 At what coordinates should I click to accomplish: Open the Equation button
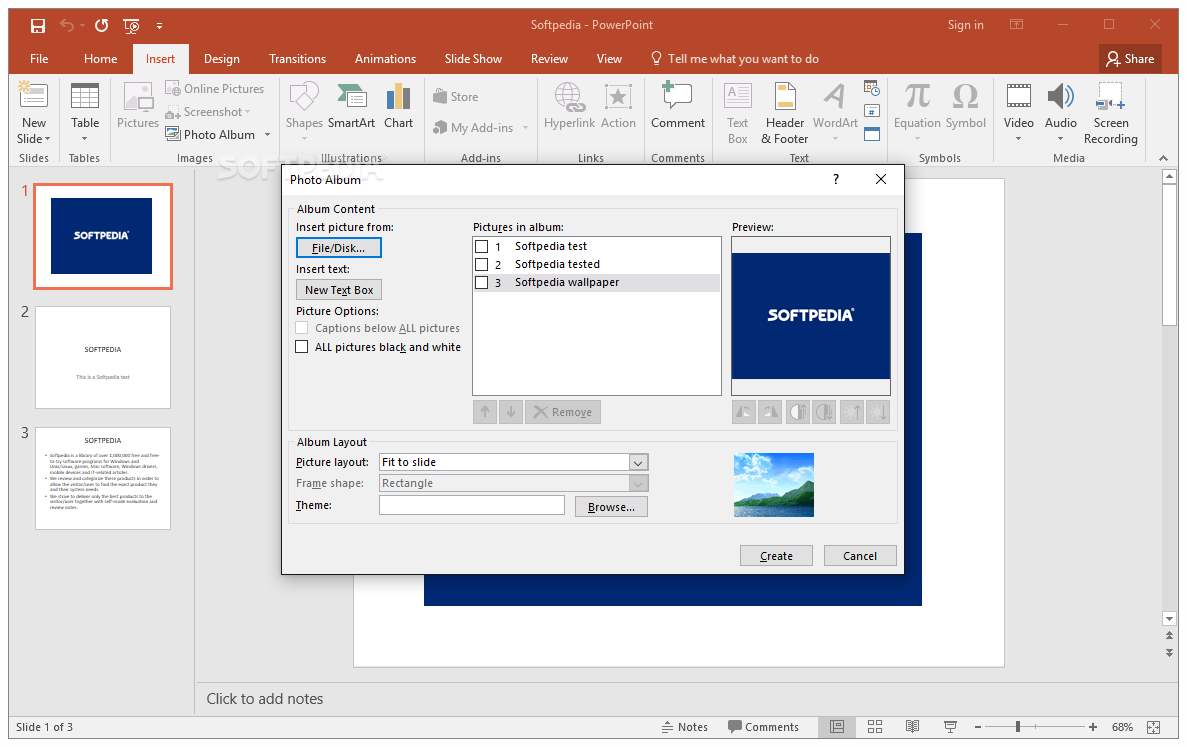pyautogui.click(x=917, y=111)
